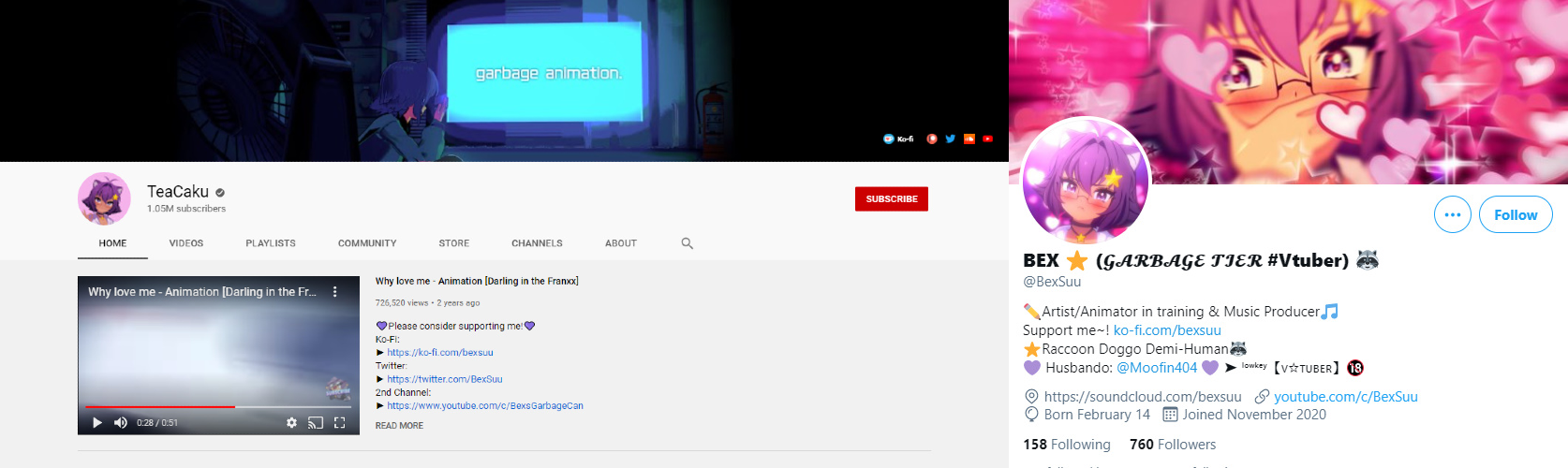The width and height of the screenshot is (1568, 468).
Task: Click the subscribe watermark in the video
Action: (338, 388)
